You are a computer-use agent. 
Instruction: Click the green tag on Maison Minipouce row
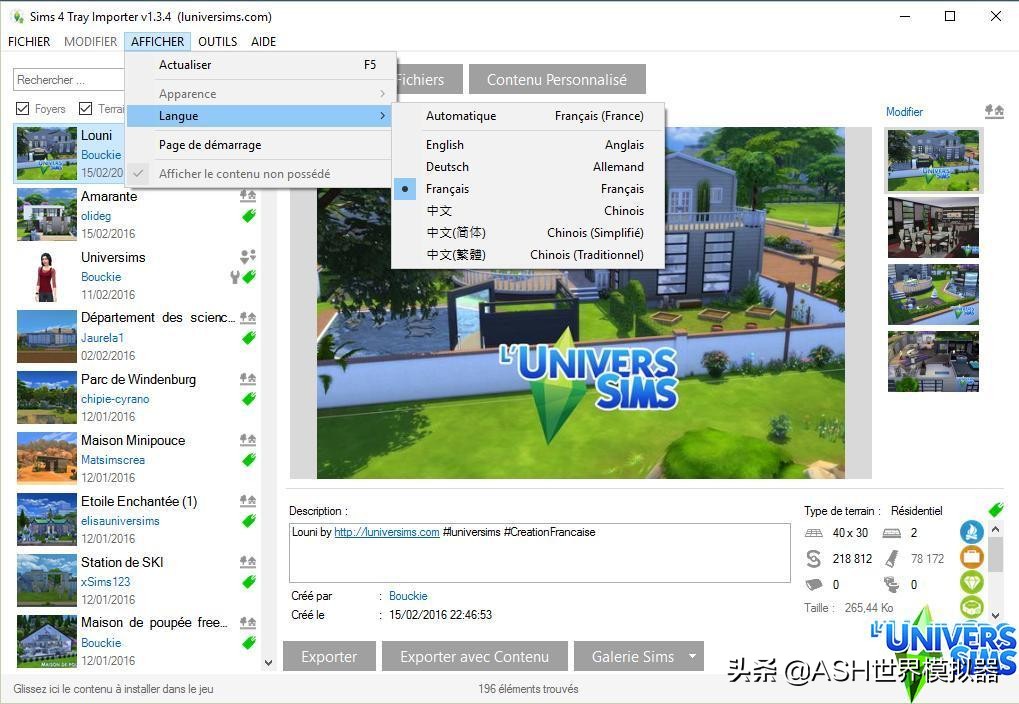click(x=248, y=460)
